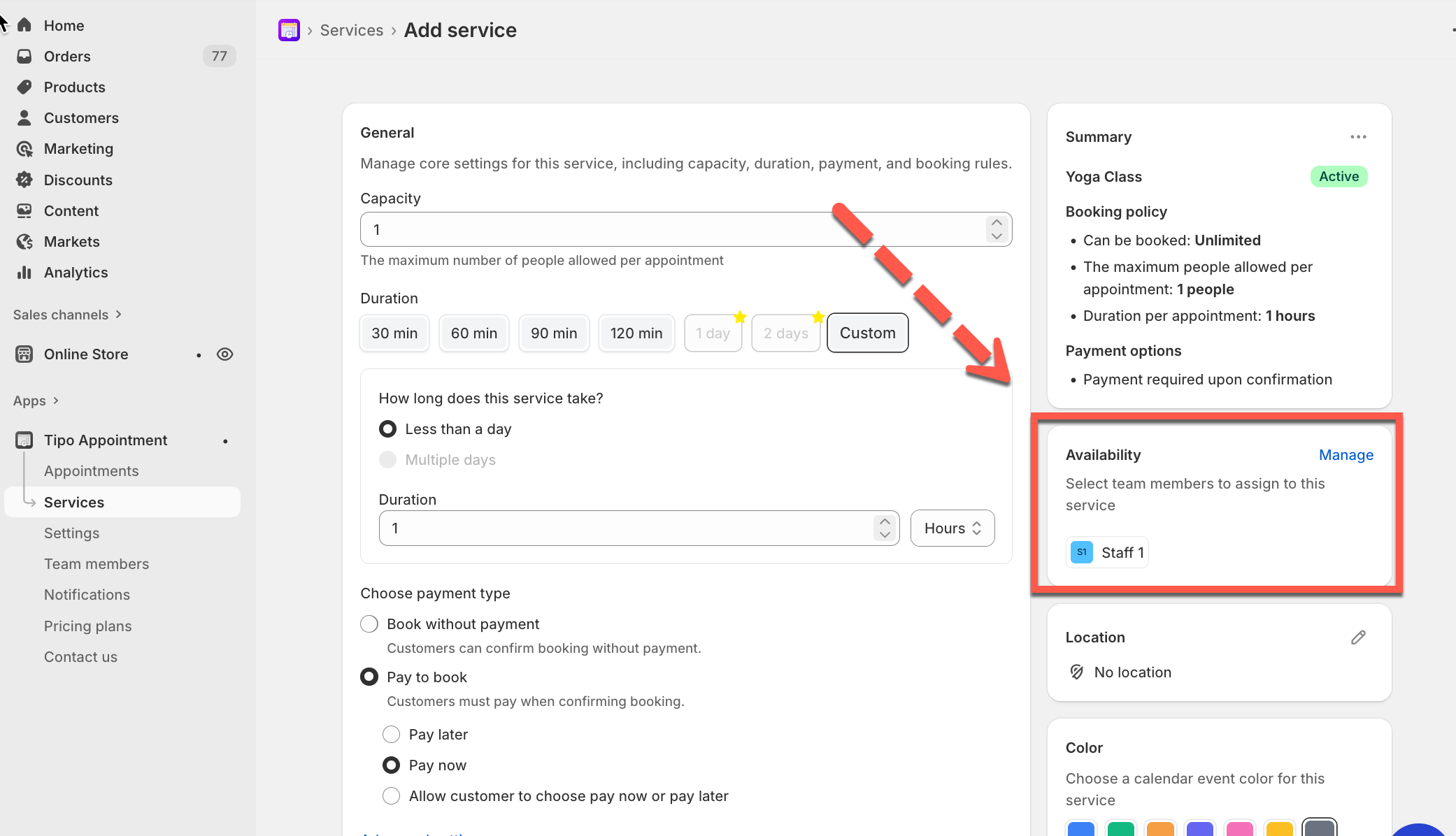Viewport: 1456px width, 836px height.
Task: Click the Online Store icon
Action: click(x=24, y=354)
